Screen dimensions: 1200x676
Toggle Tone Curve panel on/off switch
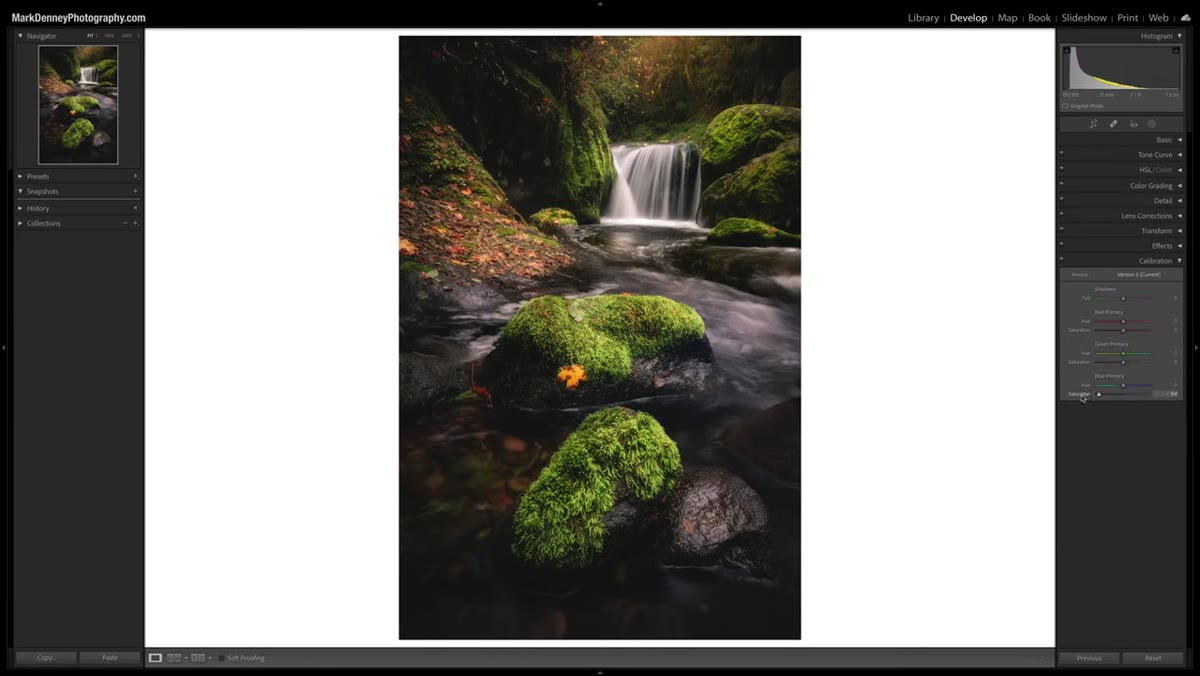(x=1062, y=154)
